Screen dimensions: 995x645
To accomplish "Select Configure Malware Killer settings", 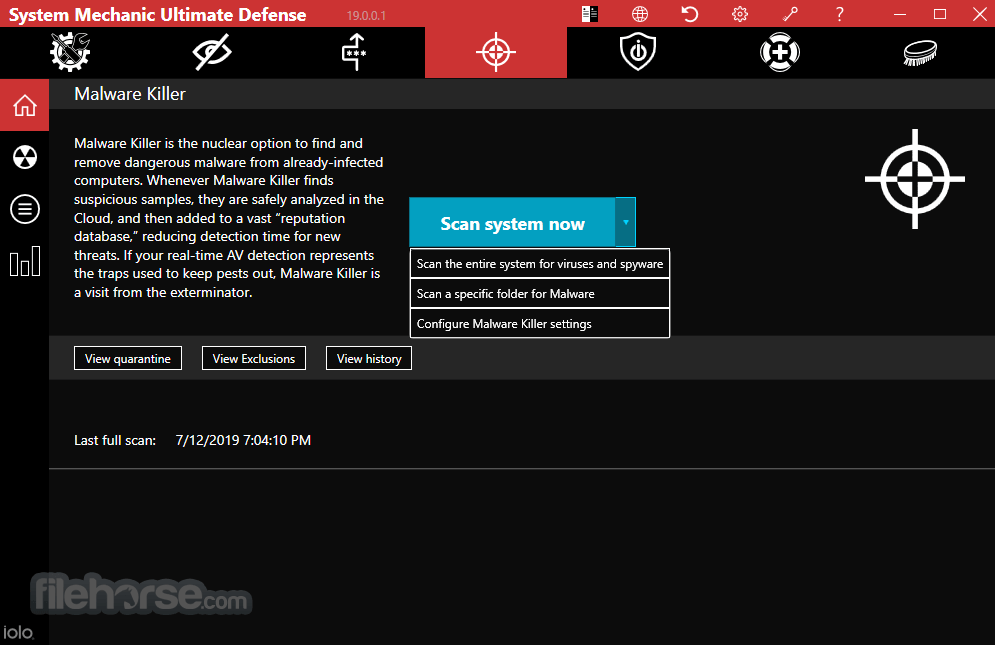I will (540, 323).
